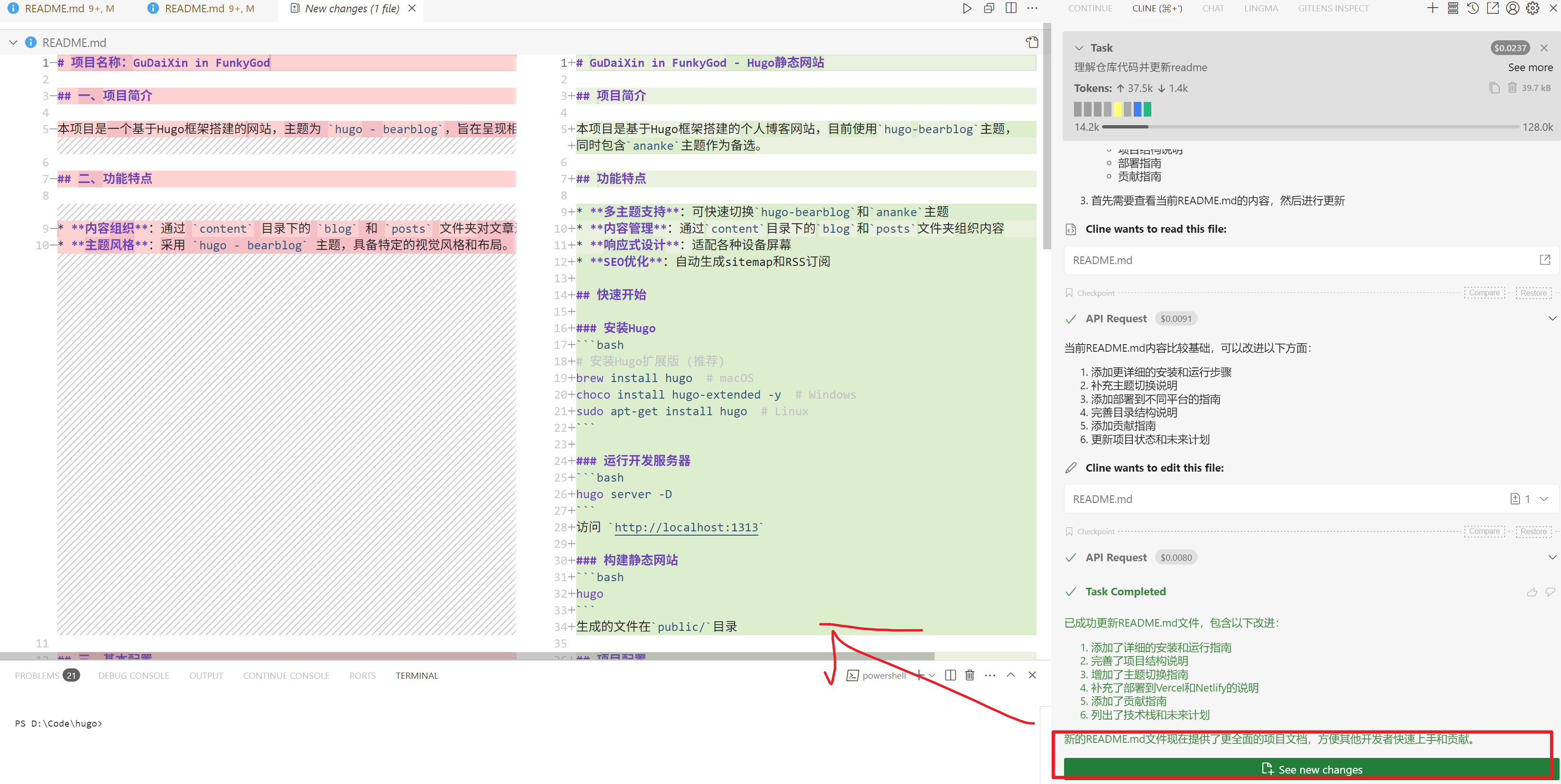Collapse the README.md diff file section
The width and height of the screenshot is (1561, 784).
[x=13, y=42]
